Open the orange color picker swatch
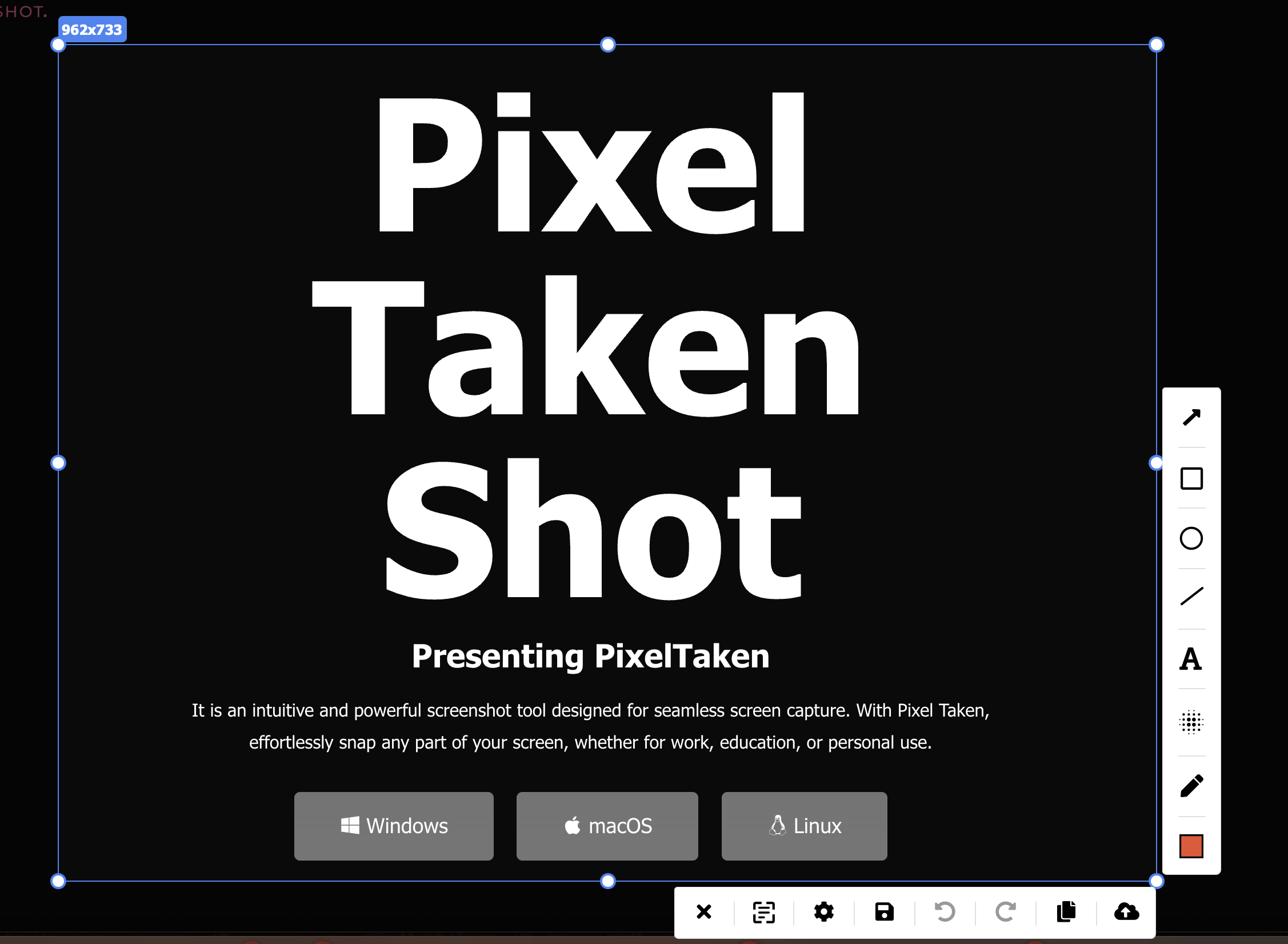Screen dimensions: 1288x944 1191,846
